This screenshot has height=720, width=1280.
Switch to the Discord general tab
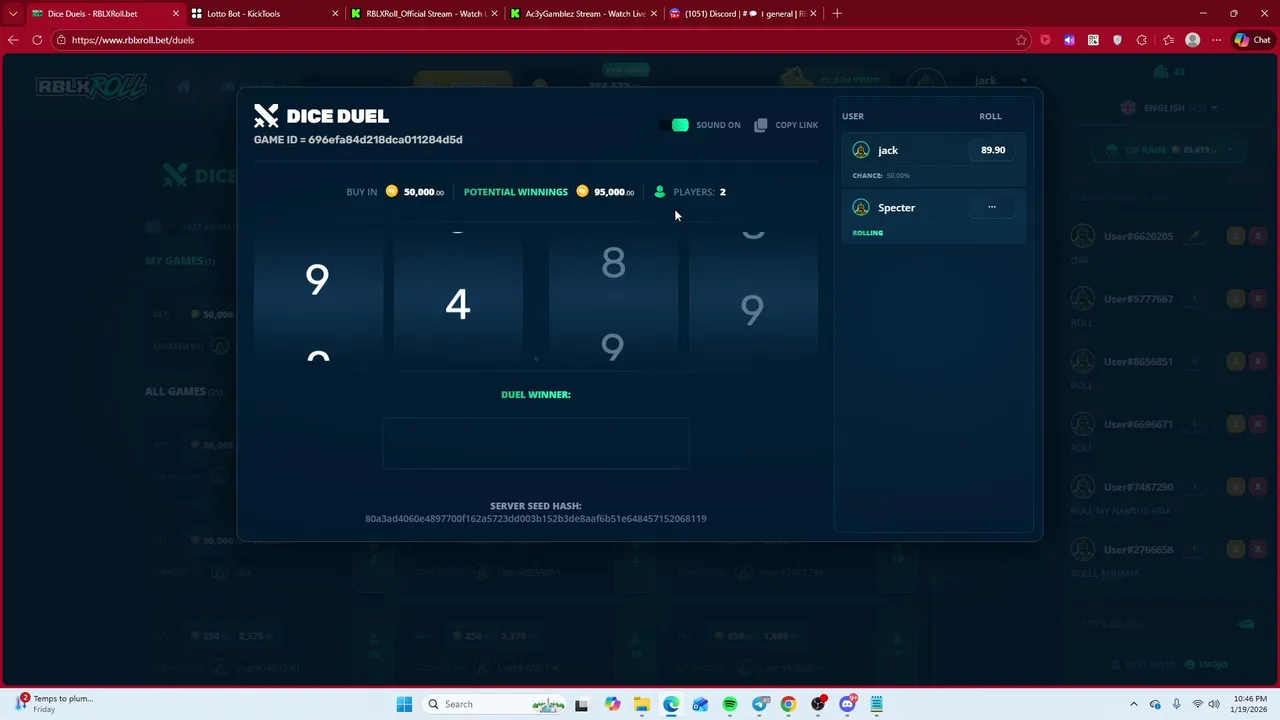tap(745, 14)
